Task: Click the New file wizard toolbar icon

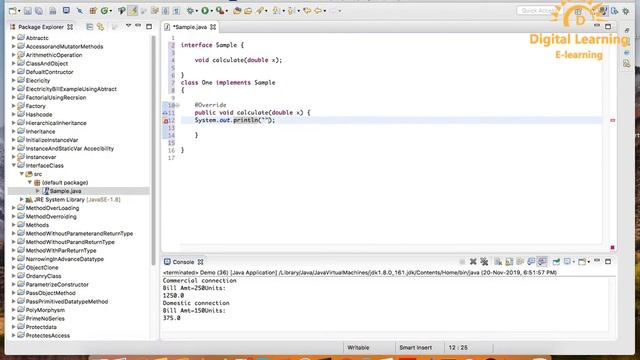Action: click(13, 11)
